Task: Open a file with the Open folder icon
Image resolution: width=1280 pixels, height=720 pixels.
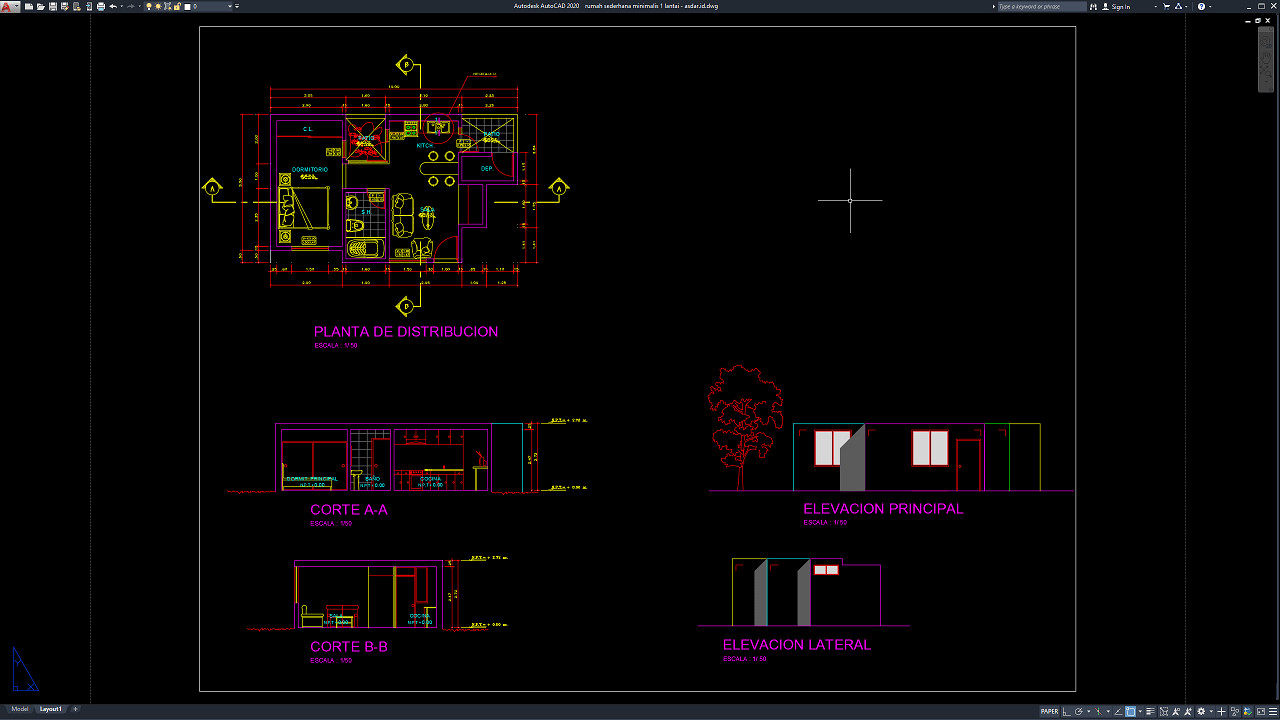Action: tap(40, 6)
